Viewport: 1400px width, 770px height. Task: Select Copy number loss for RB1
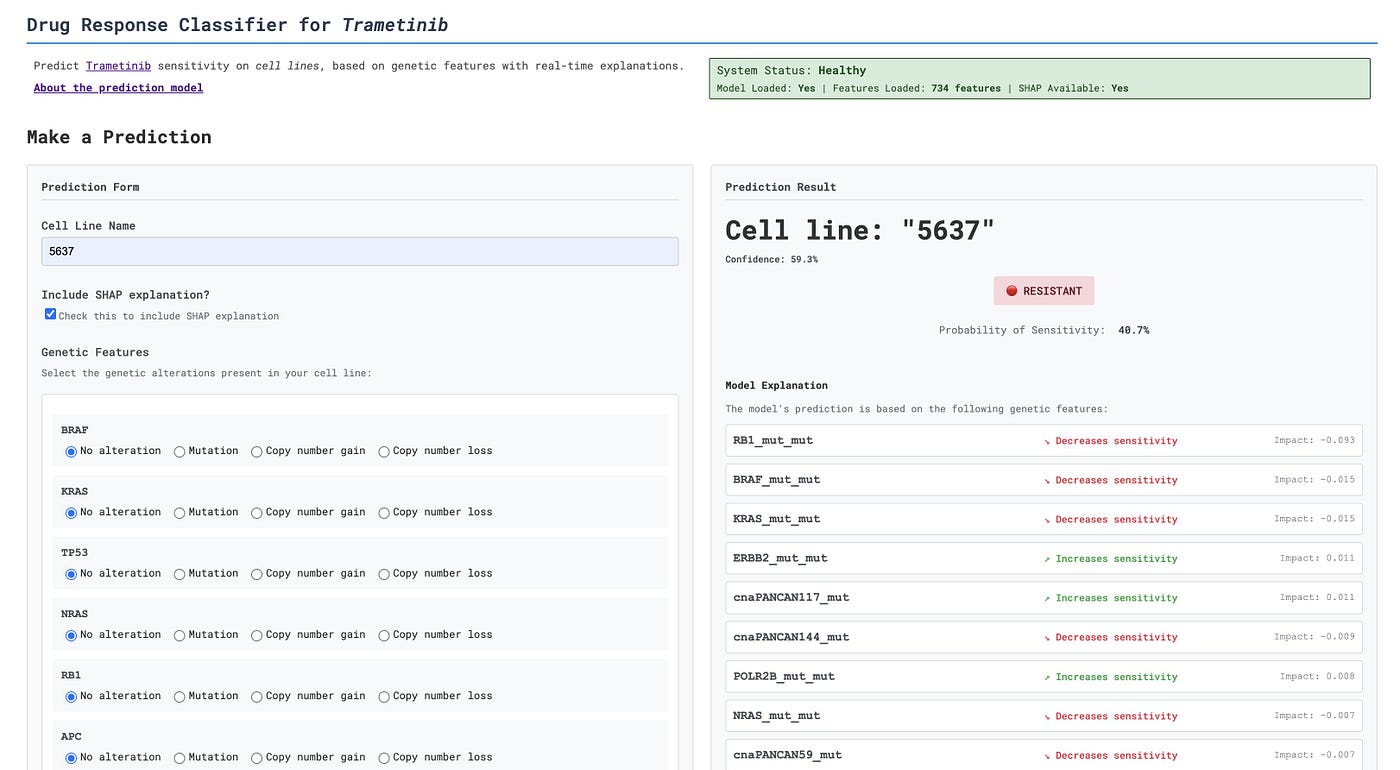384,697
